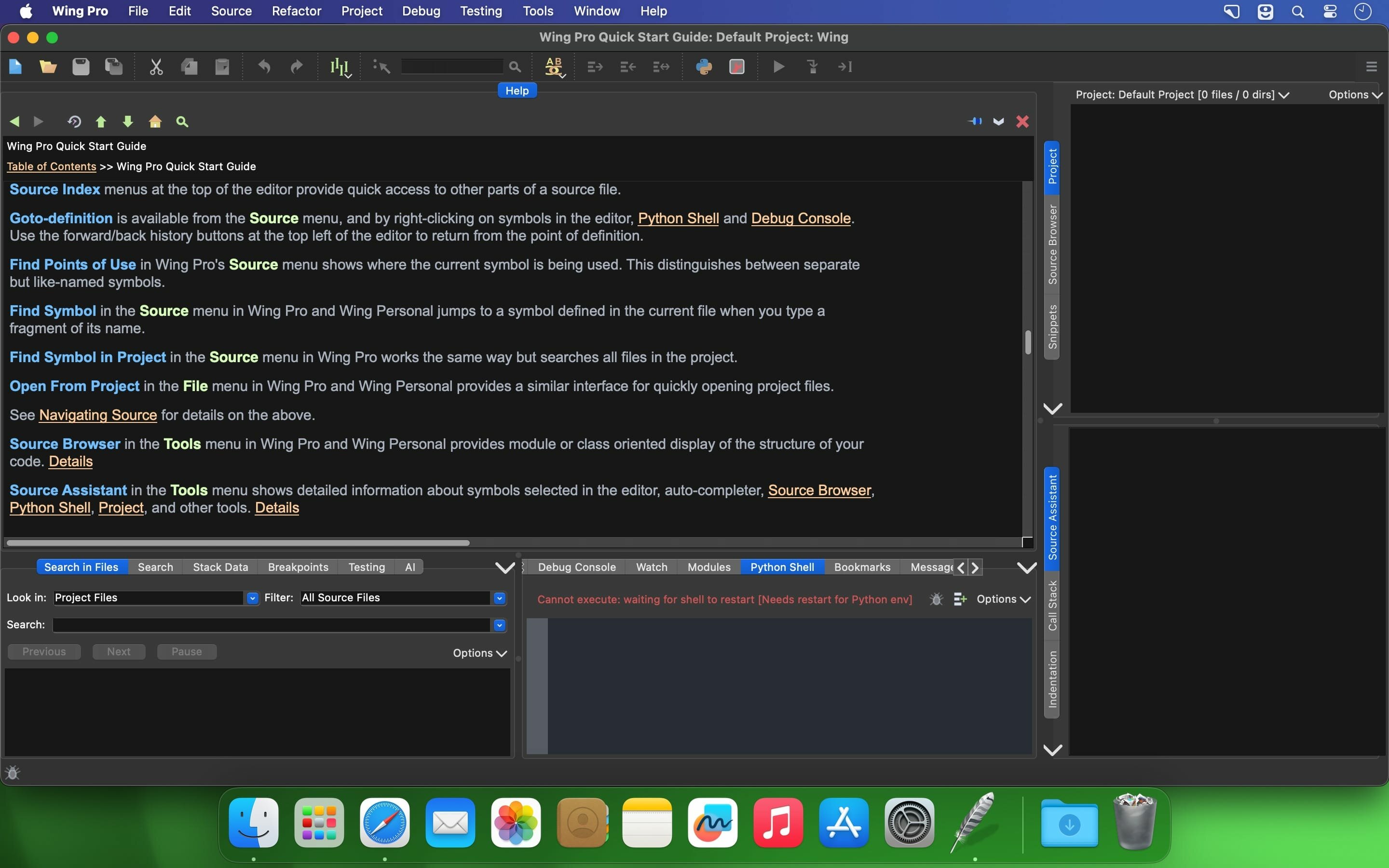The height and width of the screenshot is (868, 1389).
Task: Open the Navigating Source link
Action: 97,415
